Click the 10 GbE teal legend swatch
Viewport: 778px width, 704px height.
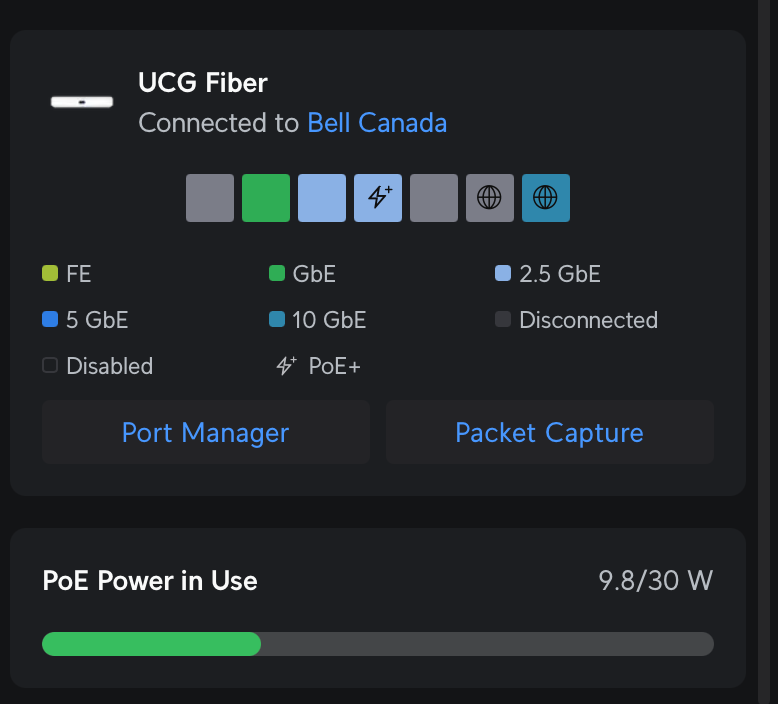click(x=277, y=320)
